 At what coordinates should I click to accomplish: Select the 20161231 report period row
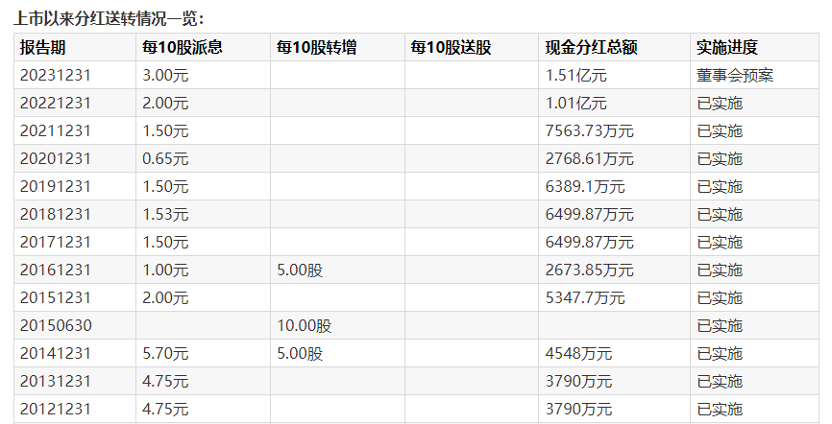(55, 270)
